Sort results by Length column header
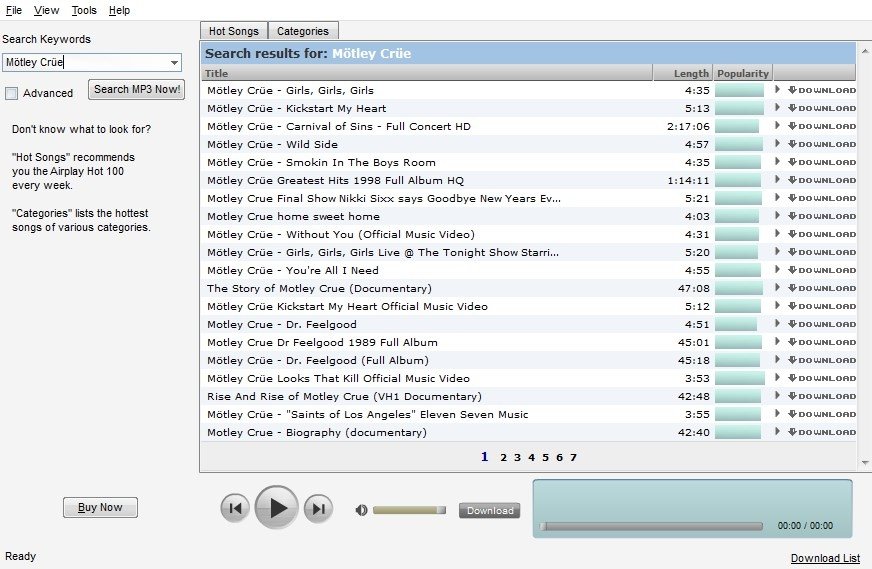This screenshot has height=569, width=872. point(683,73)
